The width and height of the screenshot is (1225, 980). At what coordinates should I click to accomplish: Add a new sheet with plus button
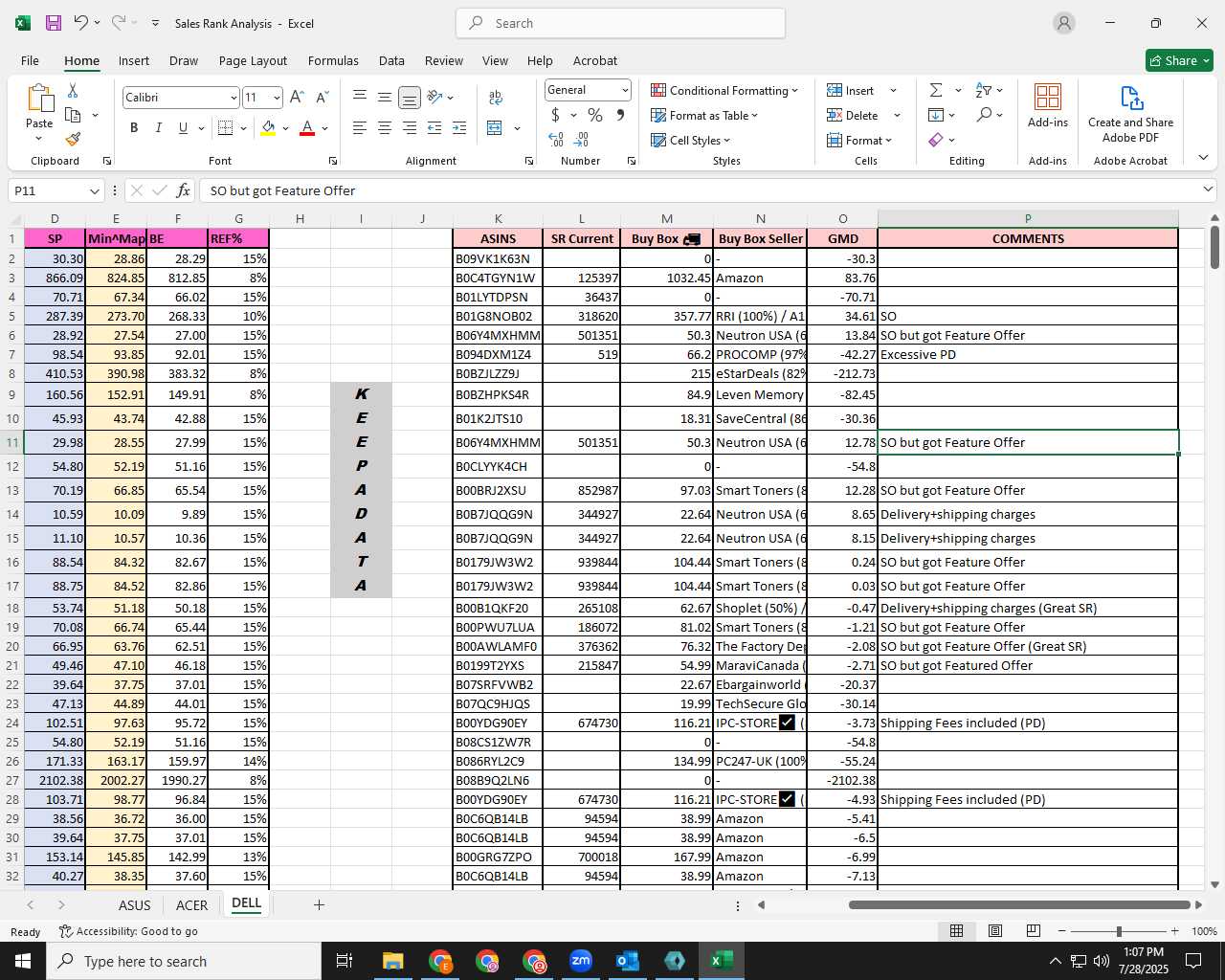tap(319, 904)
